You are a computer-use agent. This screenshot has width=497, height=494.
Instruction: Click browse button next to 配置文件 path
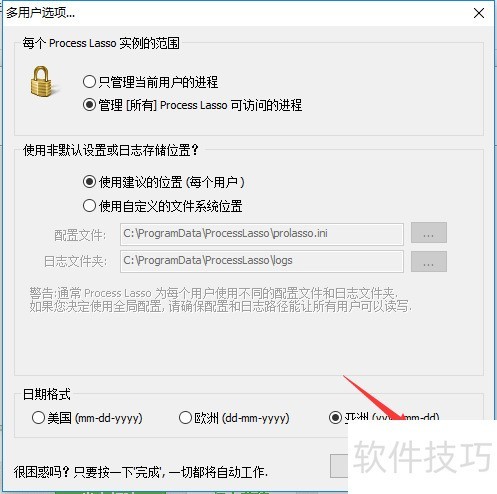429,233
